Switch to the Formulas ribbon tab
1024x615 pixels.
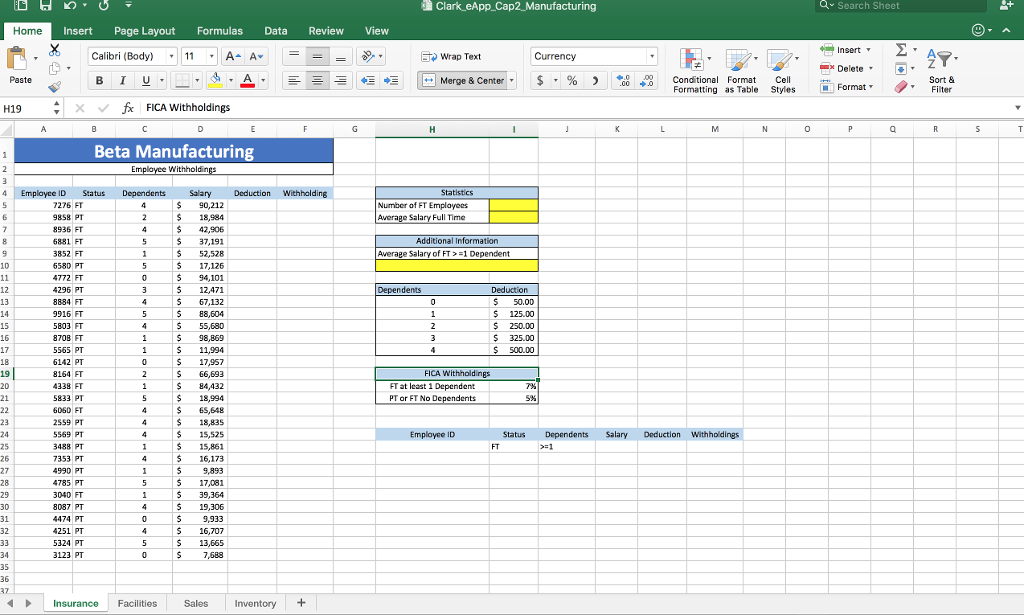219,30
